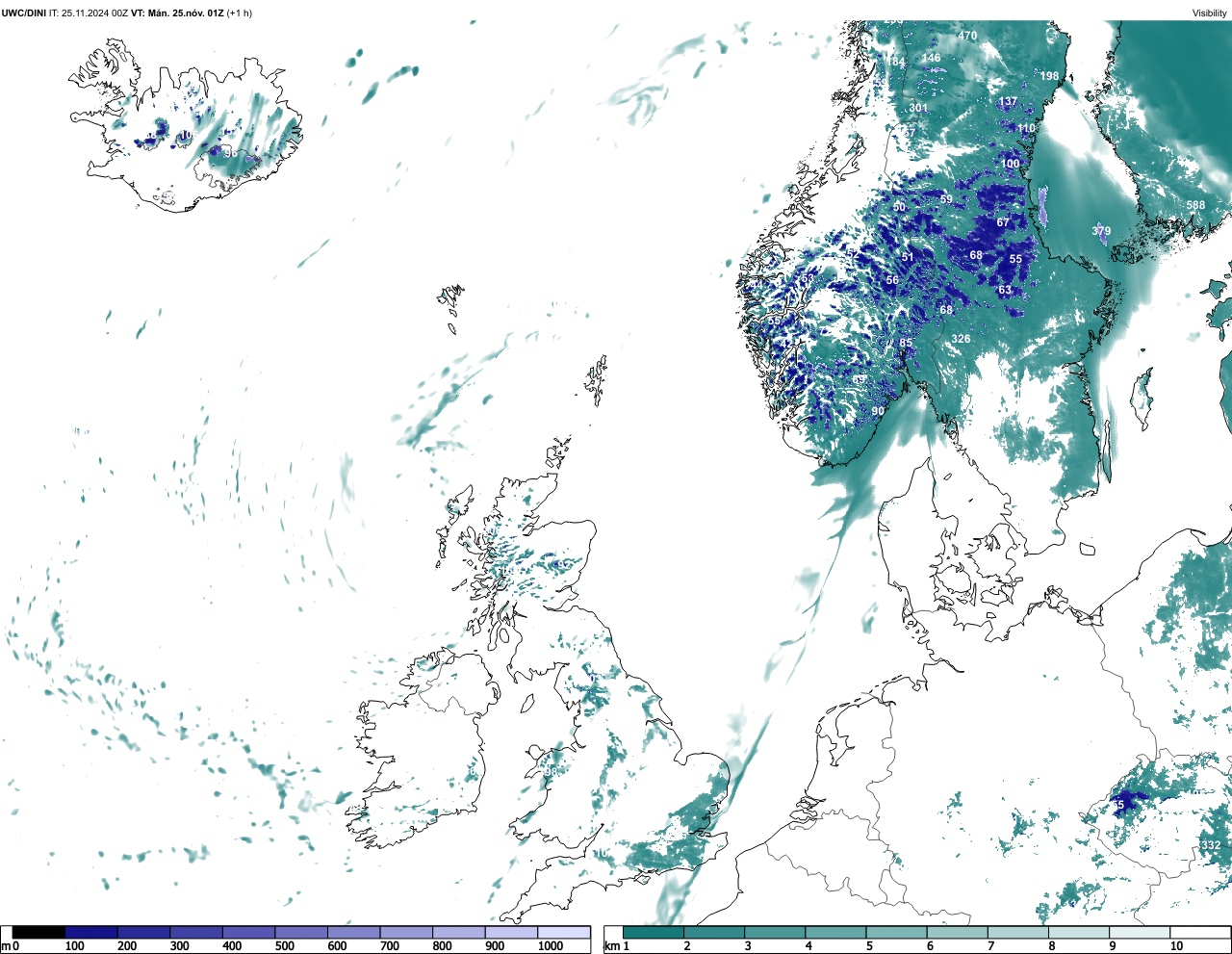Viewport: 1232px width, 954px height.
Task: Click the initial time 25.11.2024 00Z
Action: 94,13
